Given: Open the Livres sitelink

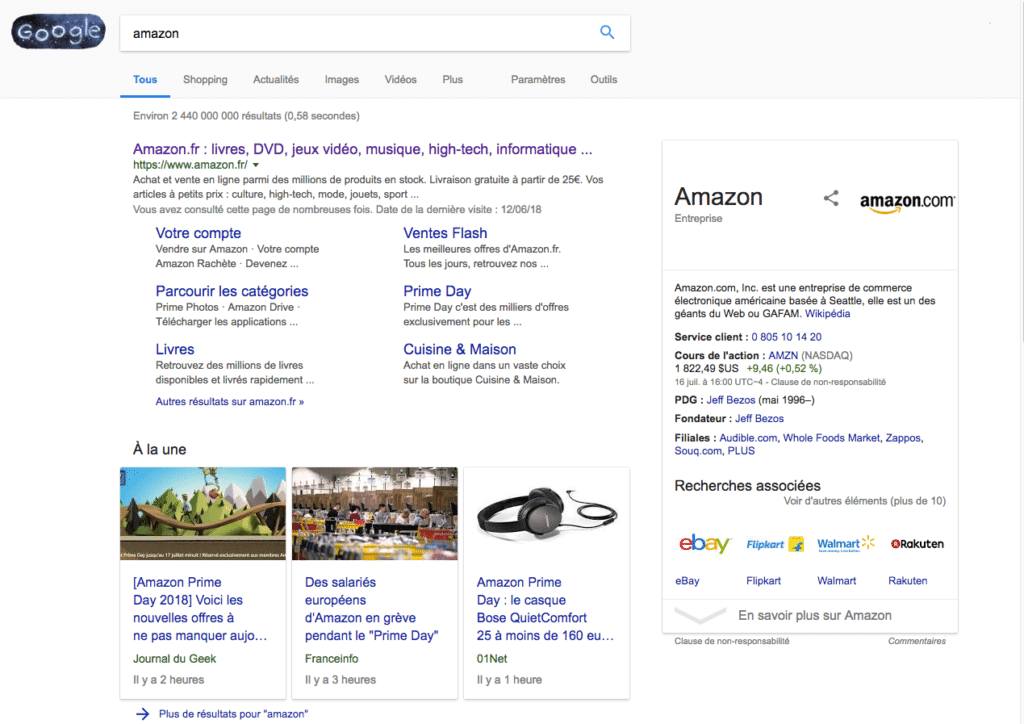Looking at the screenshot, I should pyautogui.click(x=174, y=349).
